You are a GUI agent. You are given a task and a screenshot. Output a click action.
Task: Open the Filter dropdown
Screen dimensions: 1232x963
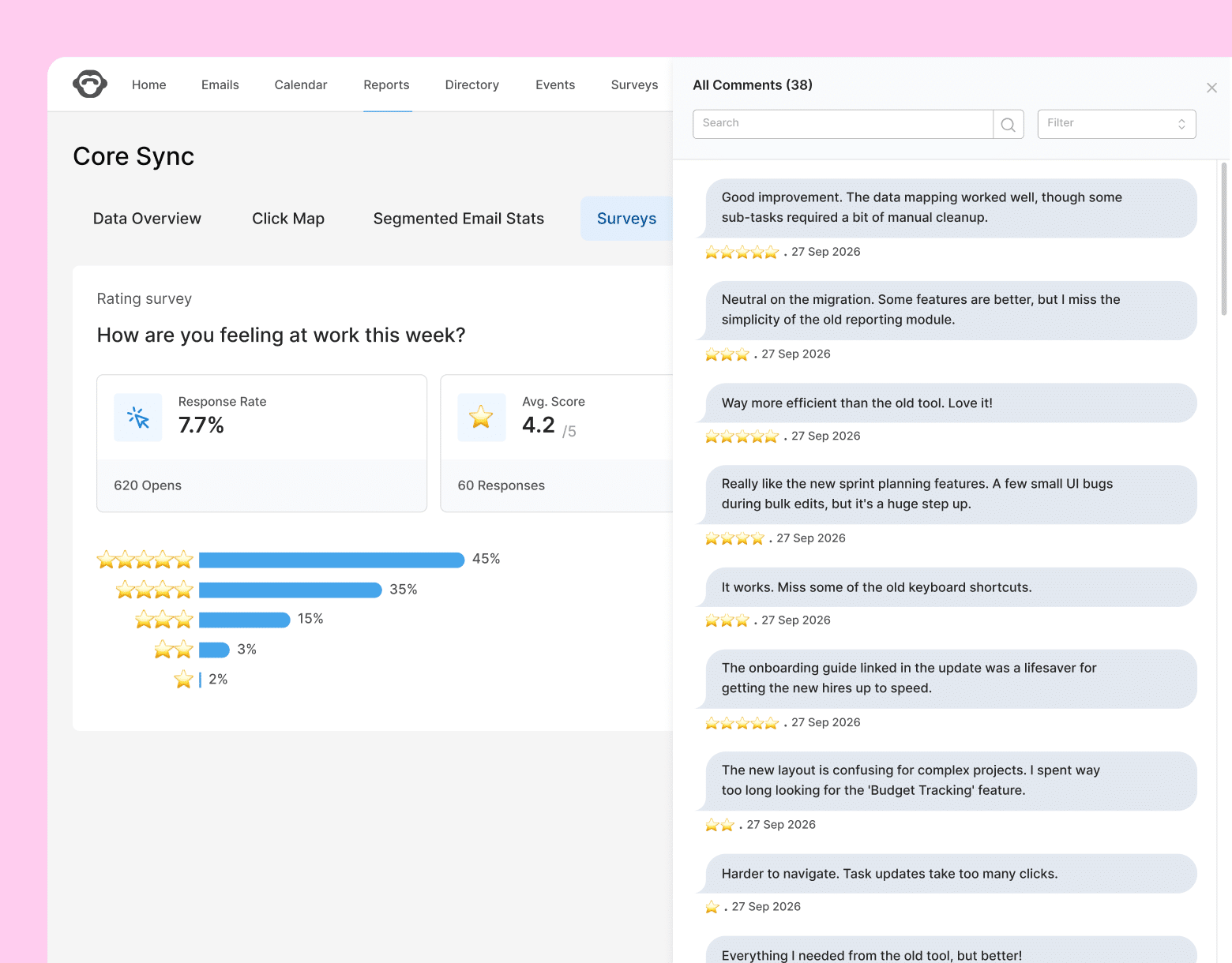[x=1116, y=123]
